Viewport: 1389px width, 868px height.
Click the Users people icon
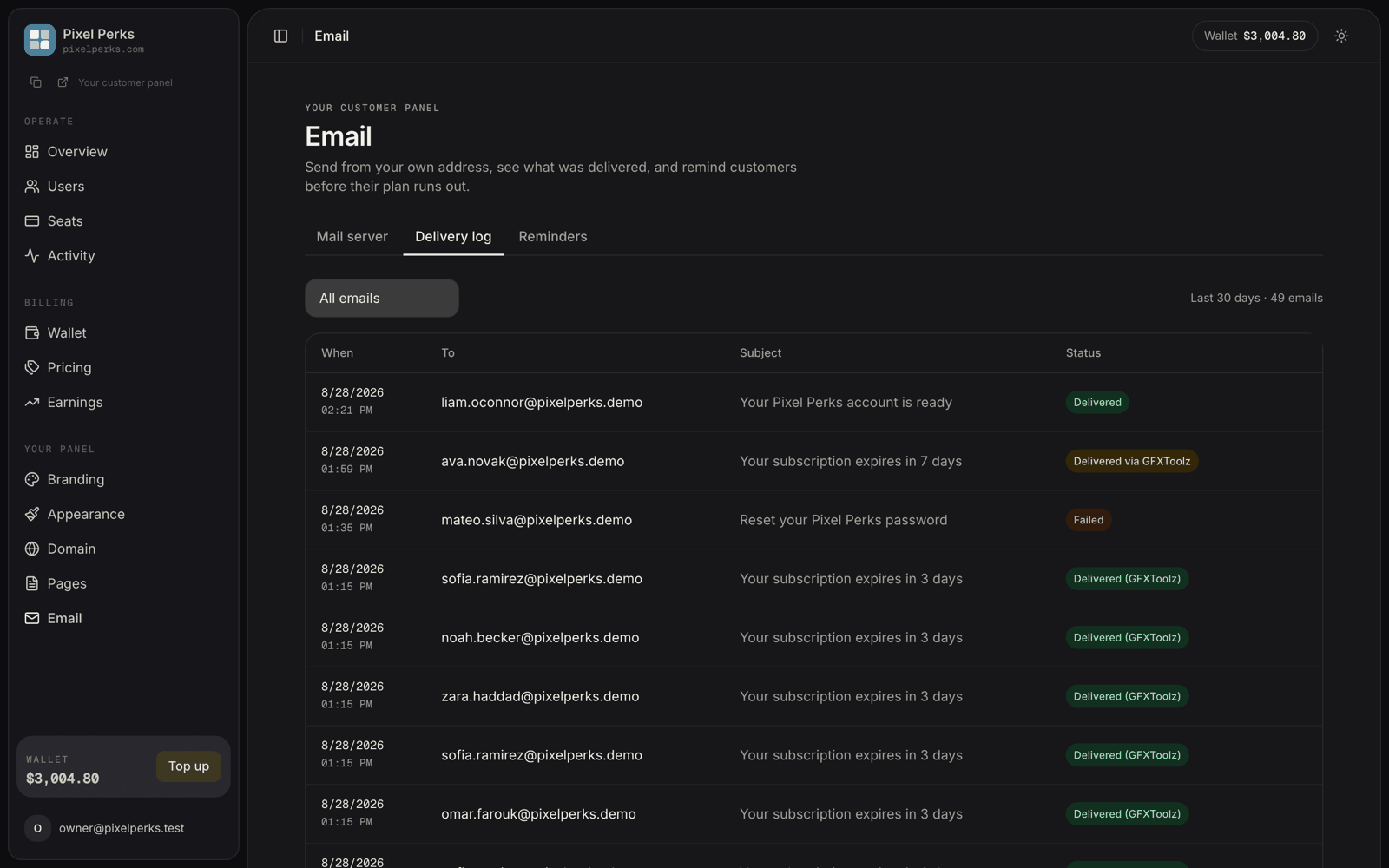32,186
